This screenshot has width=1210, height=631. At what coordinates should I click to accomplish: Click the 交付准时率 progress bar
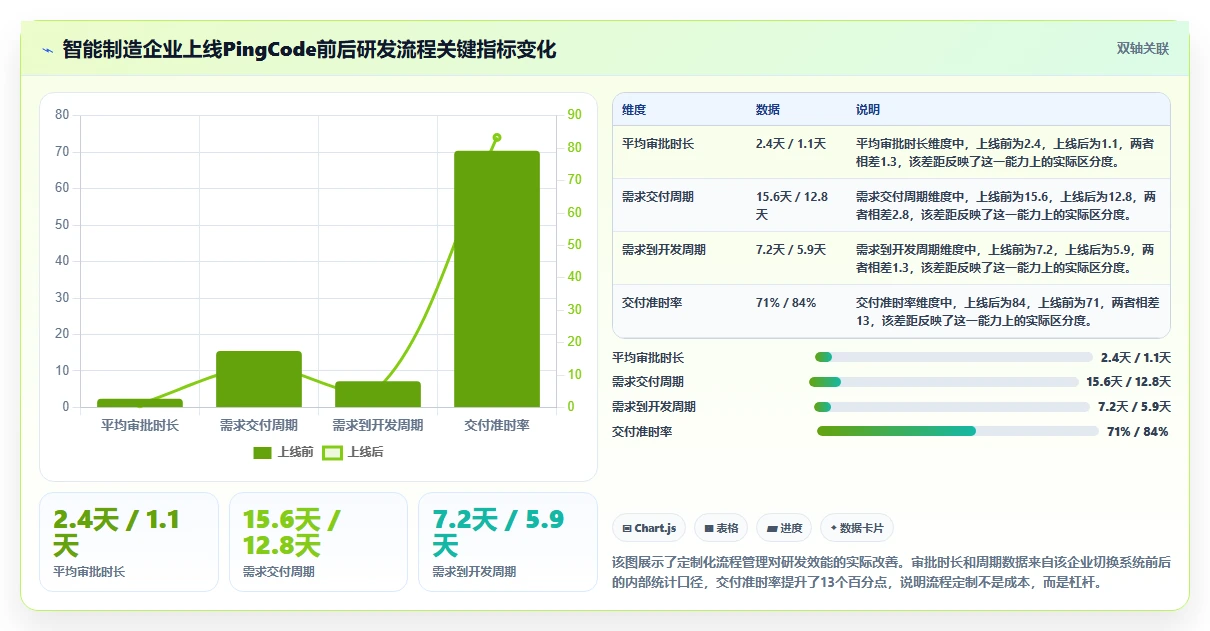[x=958, y=431]
